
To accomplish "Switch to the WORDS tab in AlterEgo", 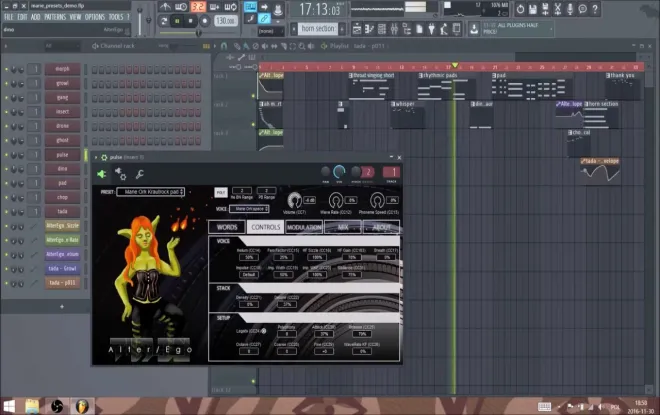I will pos(227,227).
